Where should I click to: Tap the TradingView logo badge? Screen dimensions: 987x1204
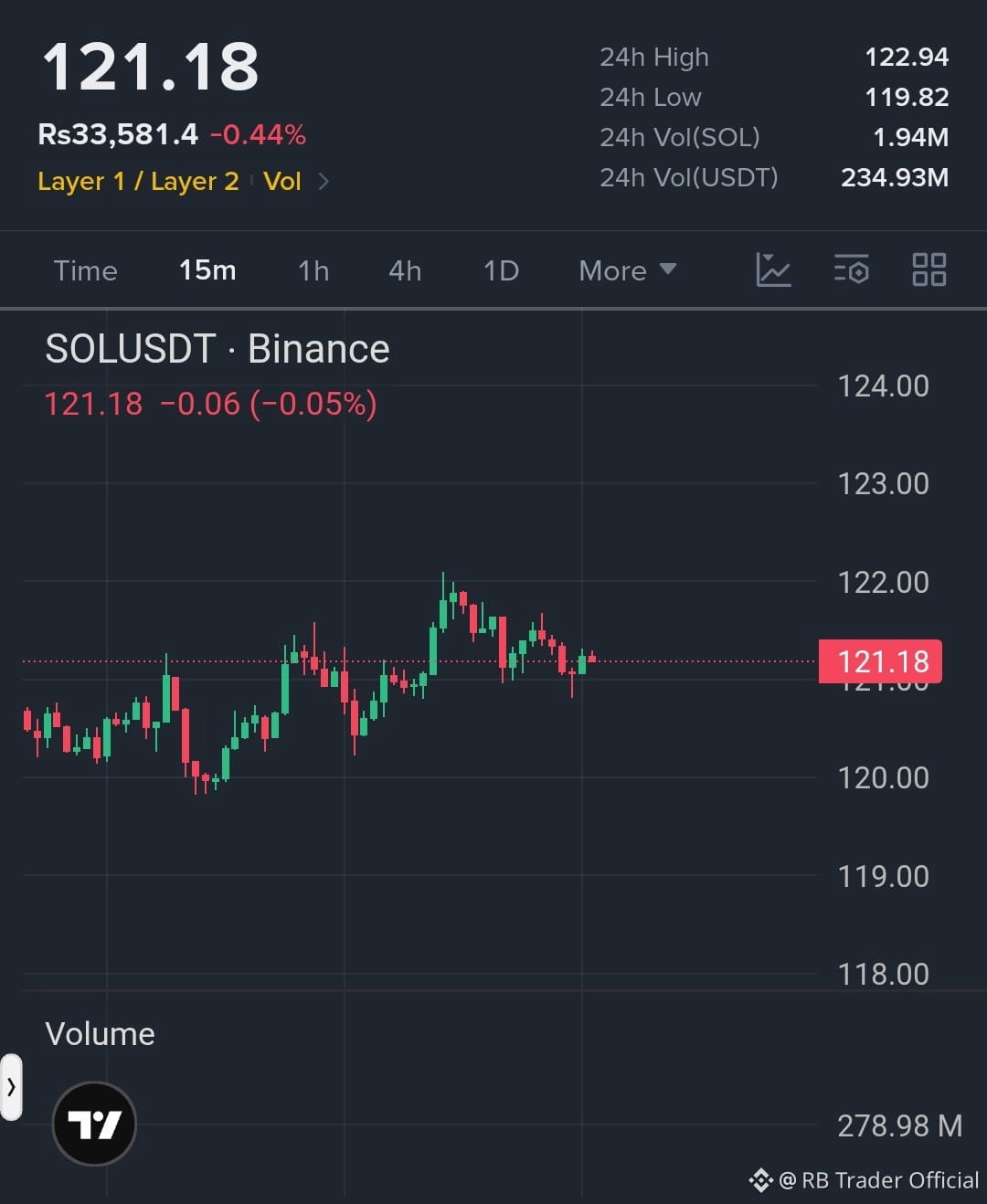click(94, 1124)
